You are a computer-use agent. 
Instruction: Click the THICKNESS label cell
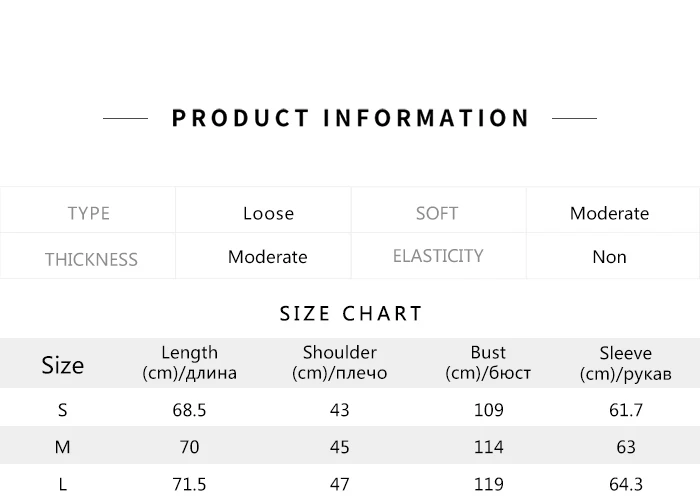[x=91, y=259]
